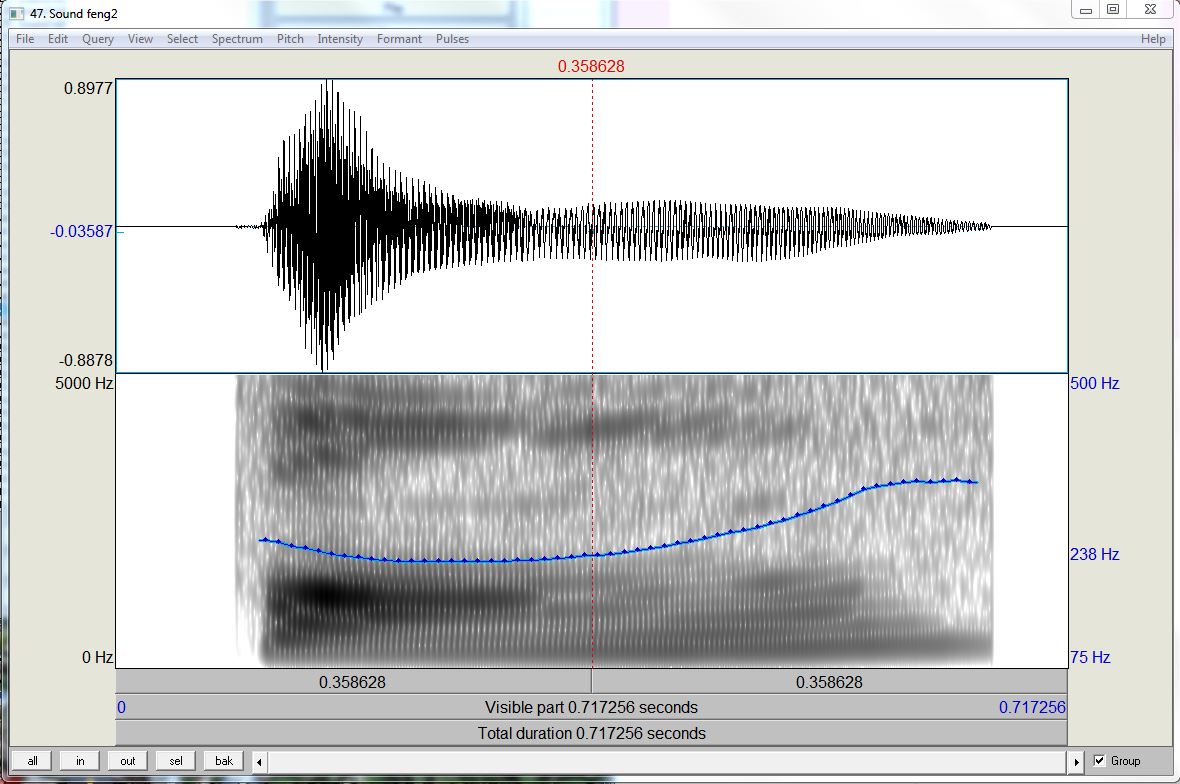Click the scrollbar left arrow
Screen dimensions: 1180x784
(259, 761)
